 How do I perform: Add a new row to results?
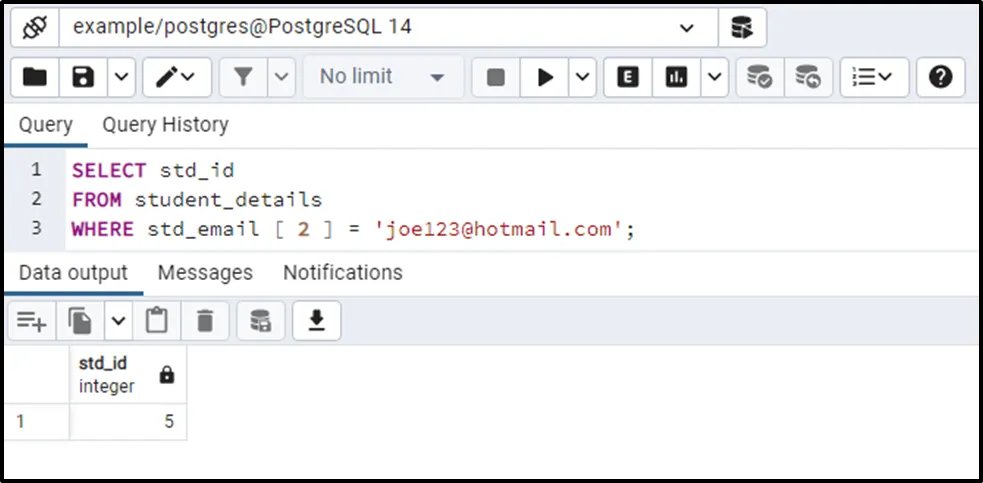click(x=31, y=320)
